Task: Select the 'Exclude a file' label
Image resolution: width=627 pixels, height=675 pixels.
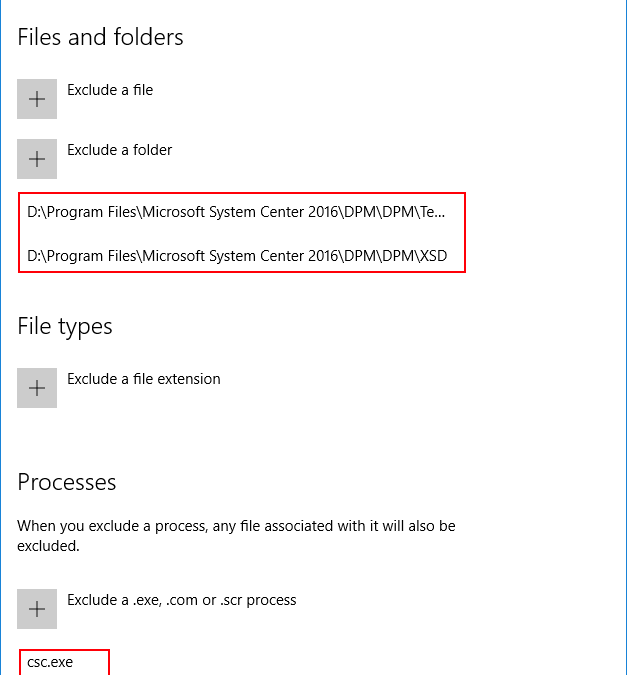Action: 110,90
